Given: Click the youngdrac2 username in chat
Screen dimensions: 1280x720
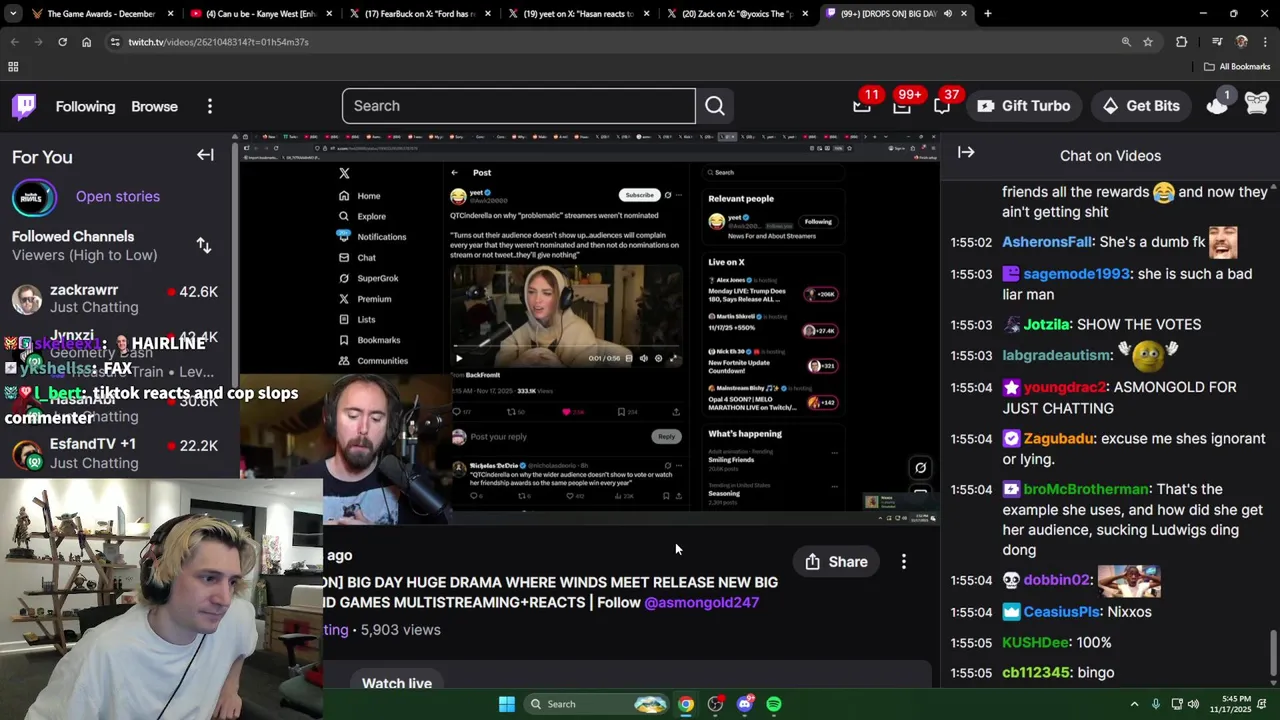Looking at the screenshot, I should coord(1065,388).
